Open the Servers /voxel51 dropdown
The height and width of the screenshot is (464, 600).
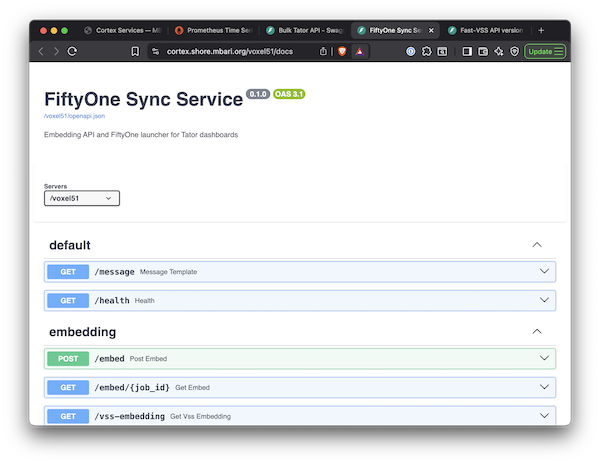[x=82, y=198]
